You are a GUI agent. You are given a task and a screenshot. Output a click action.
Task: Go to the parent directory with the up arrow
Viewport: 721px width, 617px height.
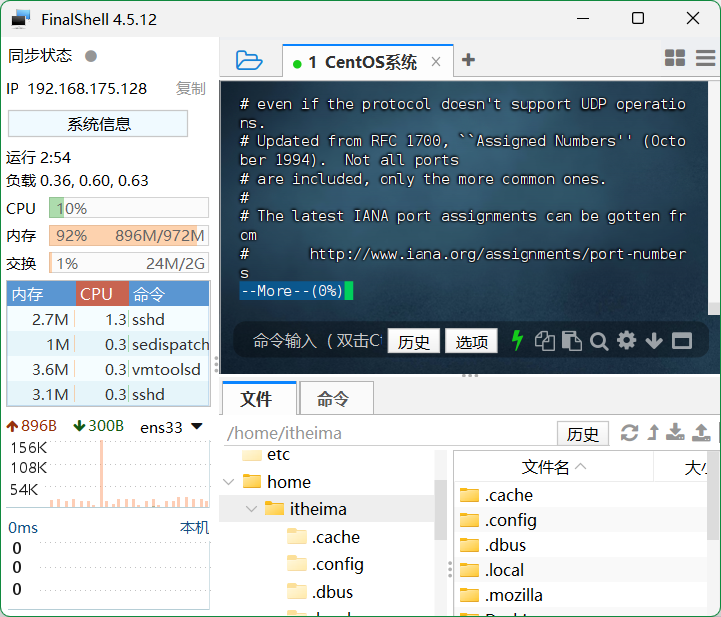click(653, 433)
